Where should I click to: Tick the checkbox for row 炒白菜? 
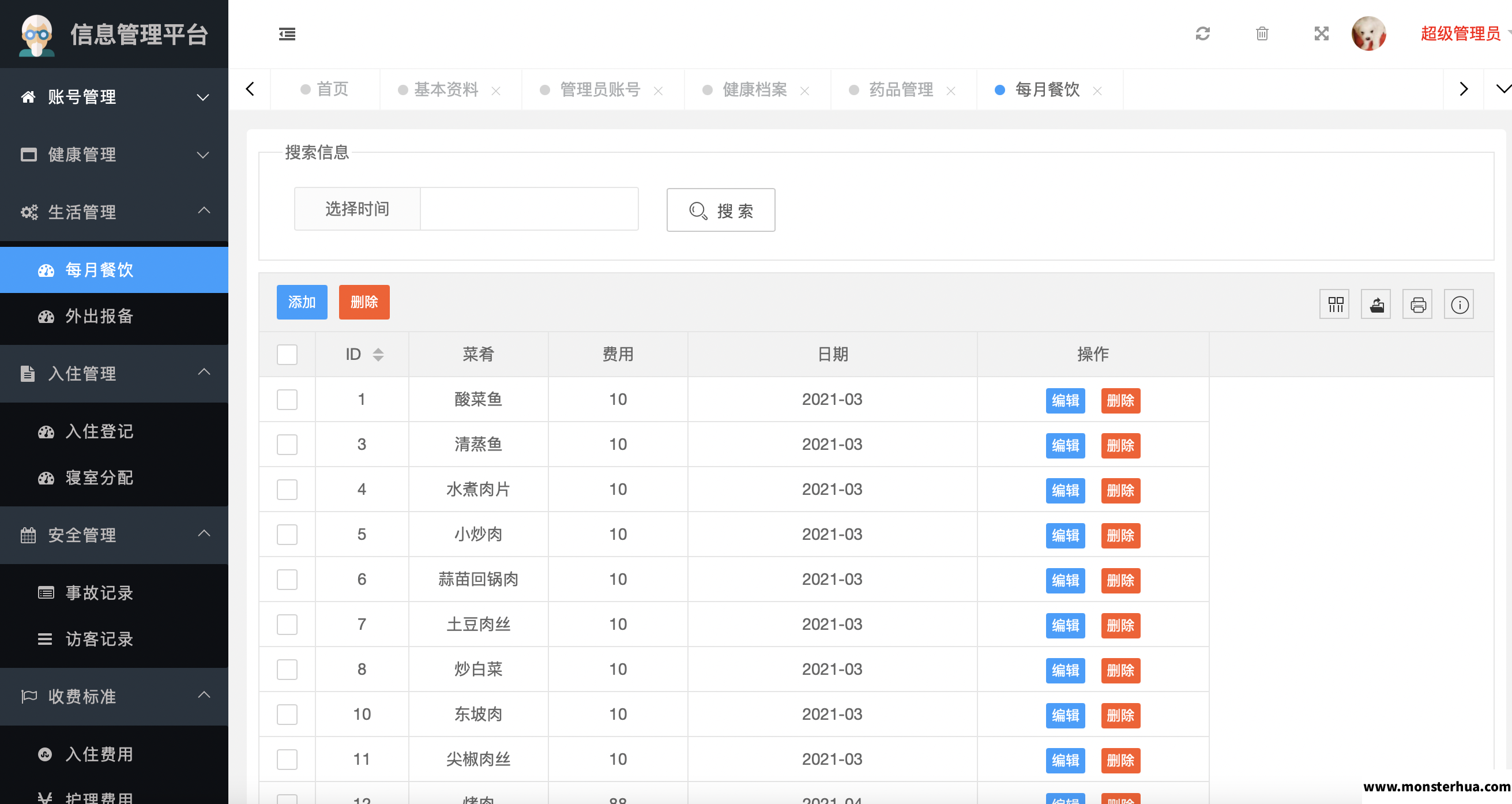(287, 670)
